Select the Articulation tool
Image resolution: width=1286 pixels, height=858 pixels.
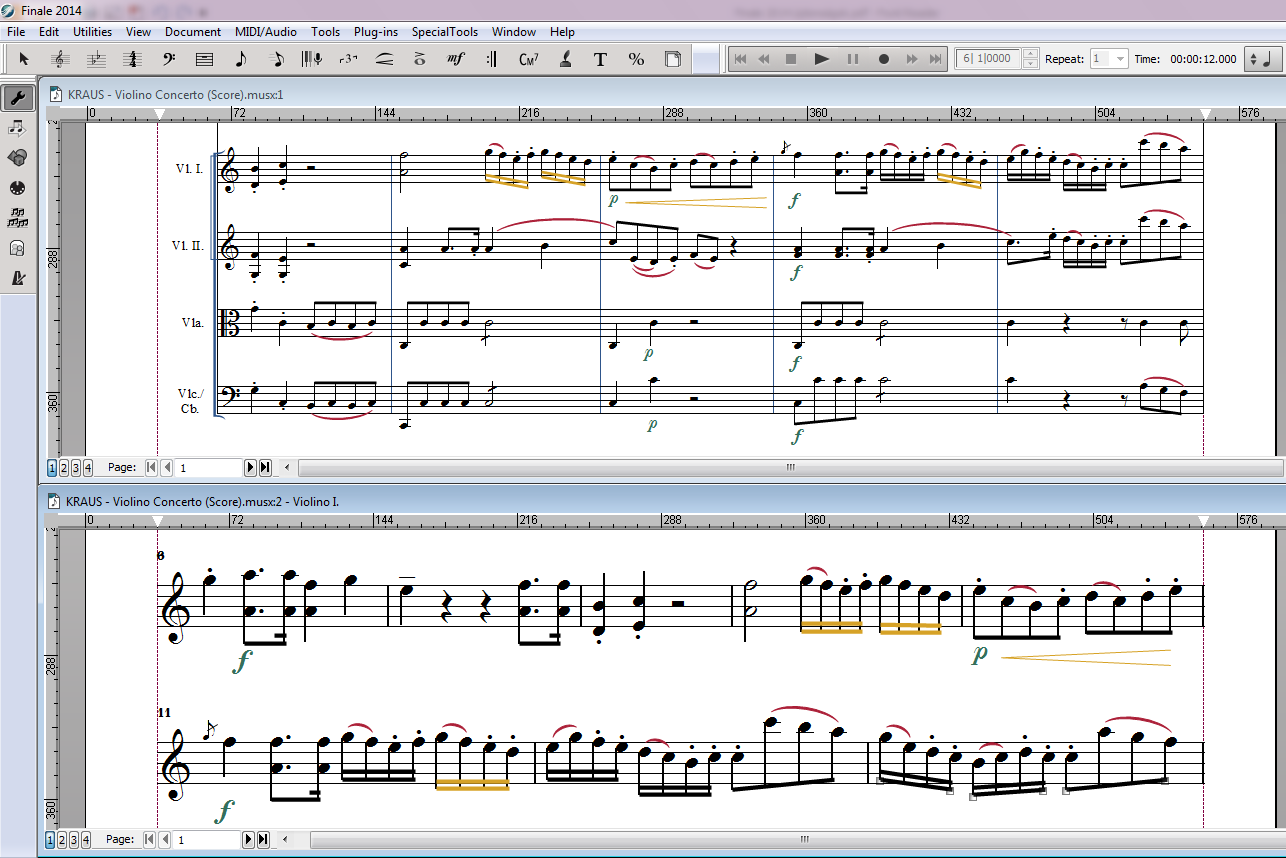tap(420, 59)
